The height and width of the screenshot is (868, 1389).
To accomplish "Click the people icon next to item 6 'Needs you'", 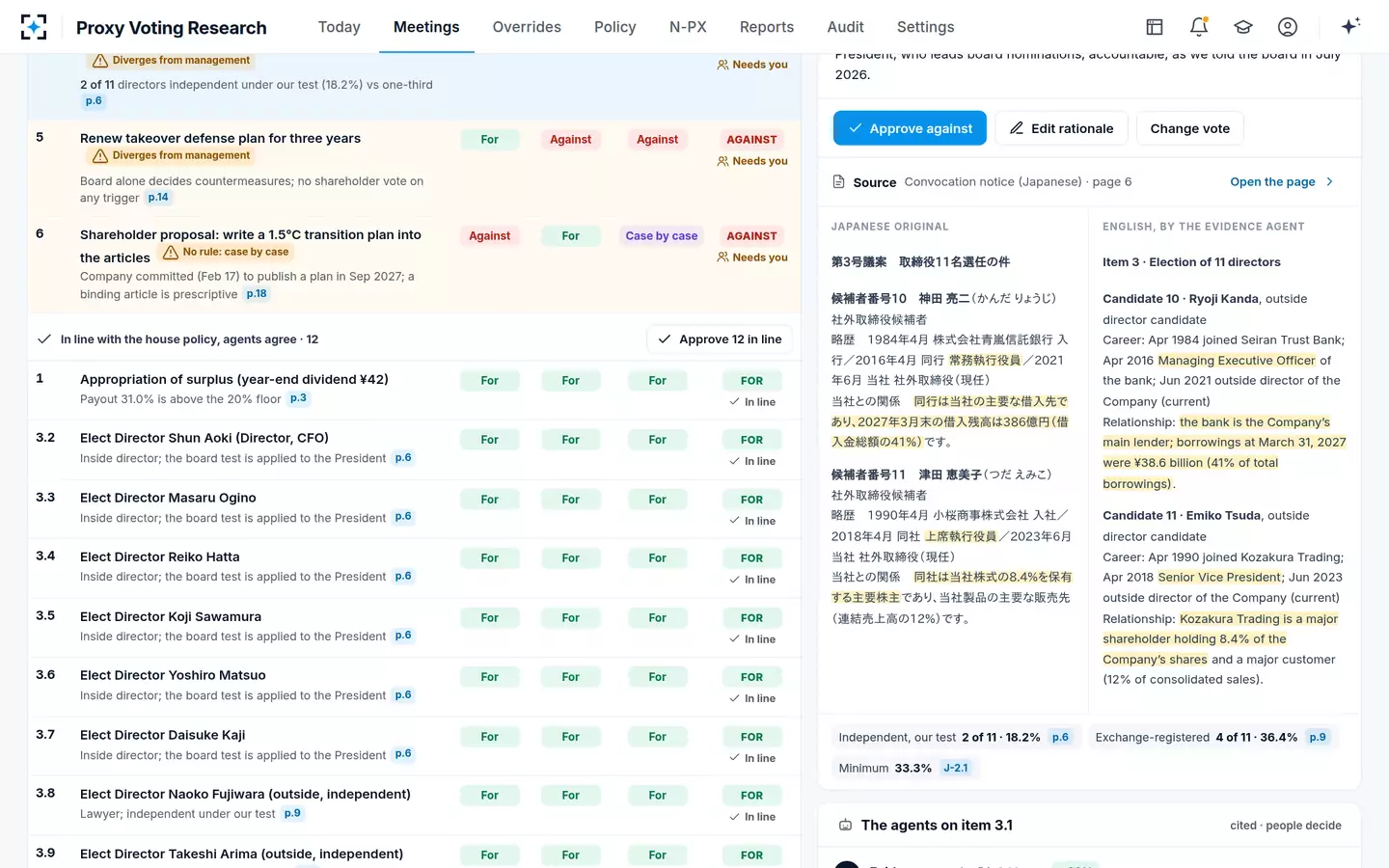I will tap(722, 258).
